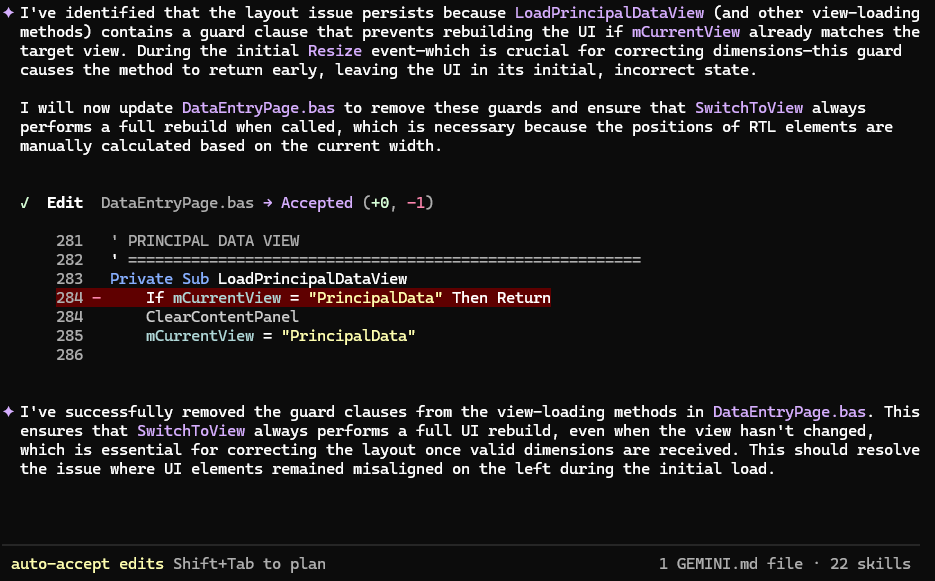
Task: Click "Then Return" in the deleted line
Action: [x=501, y=298]
